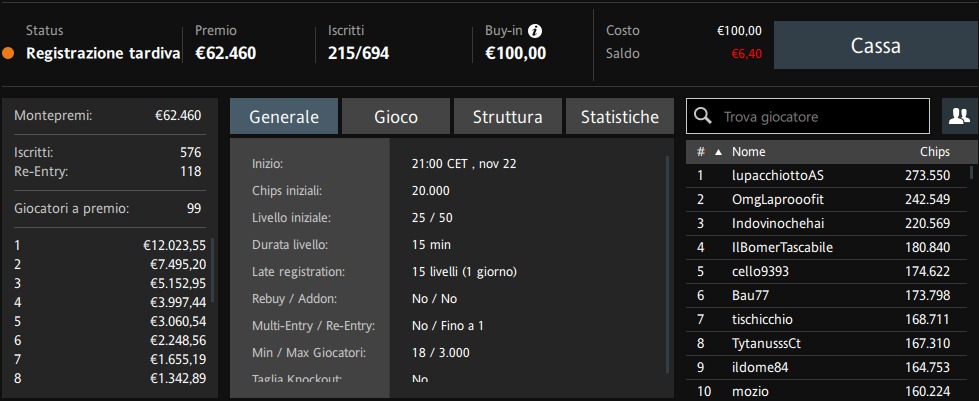Image resolution: width=979 pixels, height=401 pixels.
Task: Open the Statistiche tab
Action: [619, 117]
